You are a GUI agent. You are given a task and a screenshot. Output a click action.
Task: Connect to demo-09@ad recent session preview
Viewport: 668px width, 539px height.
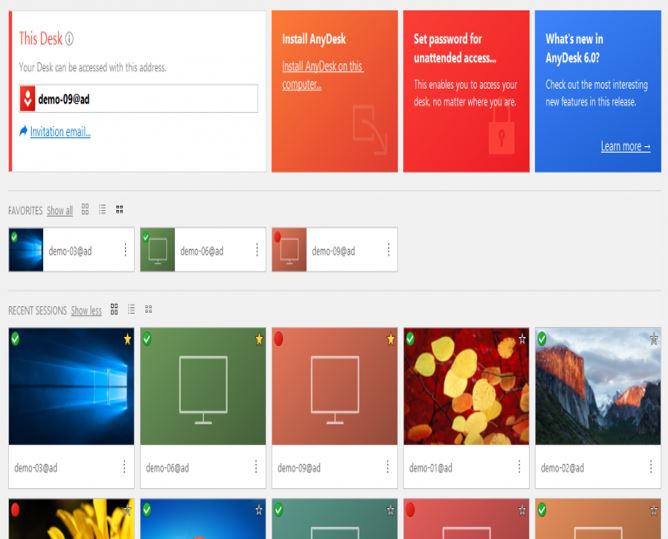(x=334, y=386)
